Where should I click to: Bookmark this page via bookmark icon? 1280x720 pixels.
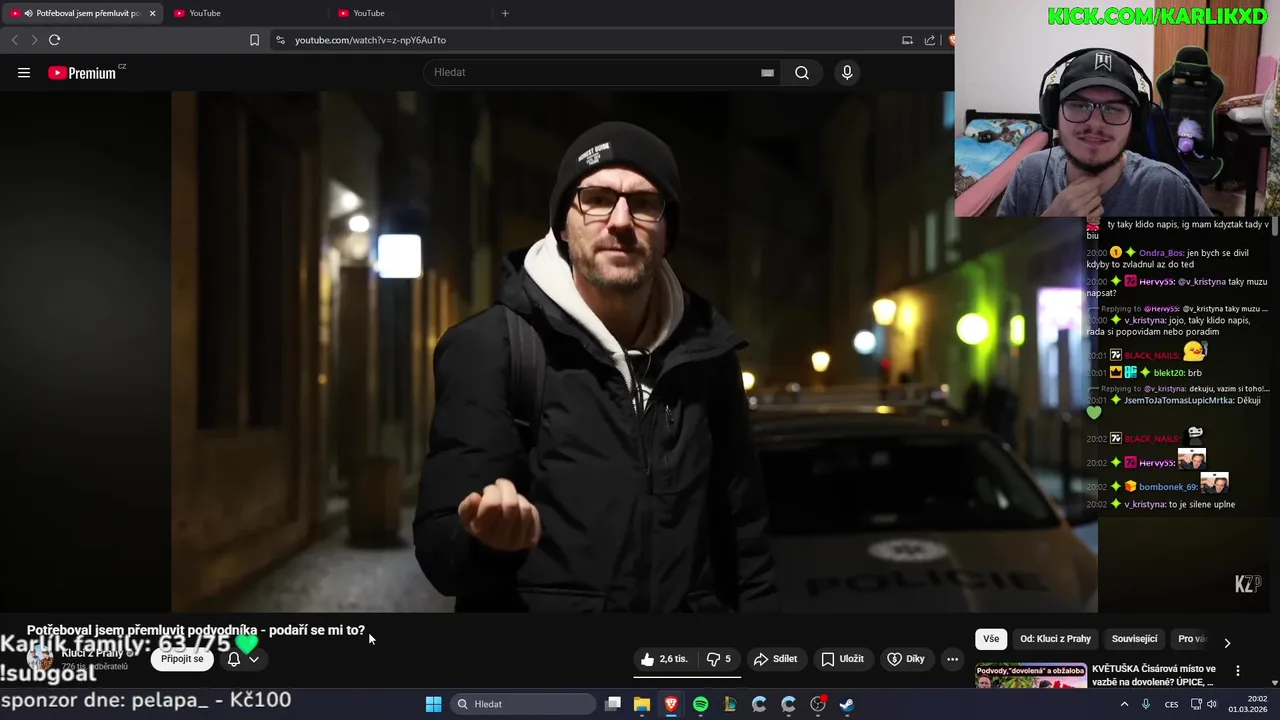tap(254, 40)
